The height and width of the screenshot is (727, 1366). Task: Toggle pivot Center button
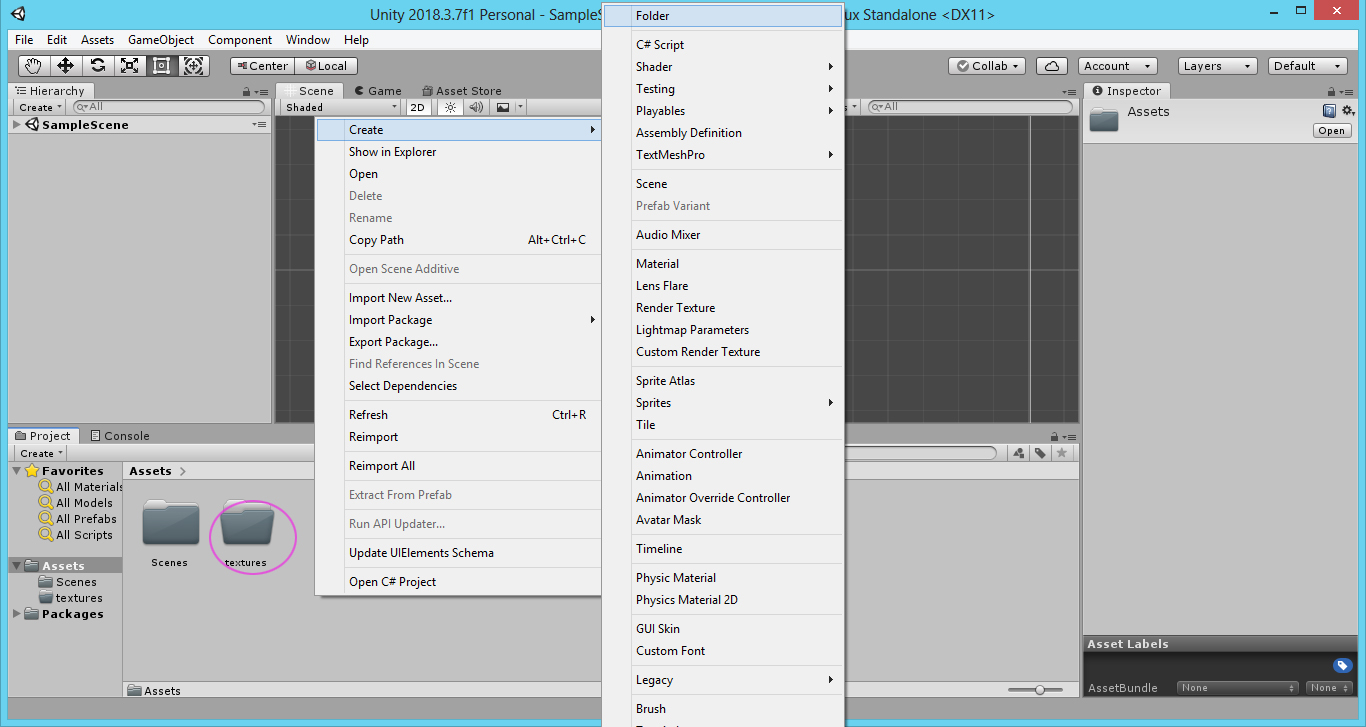click(262, 66)
